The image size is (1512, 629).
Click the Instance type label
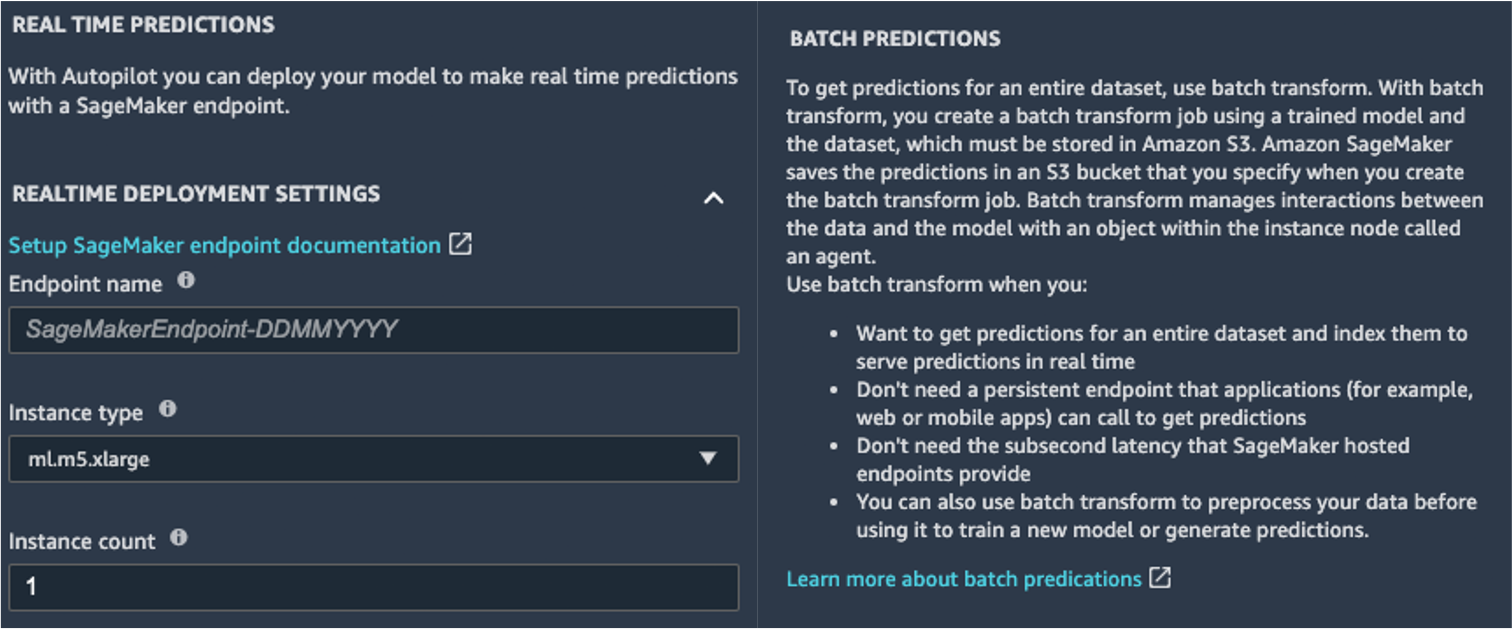click(76, 413)
